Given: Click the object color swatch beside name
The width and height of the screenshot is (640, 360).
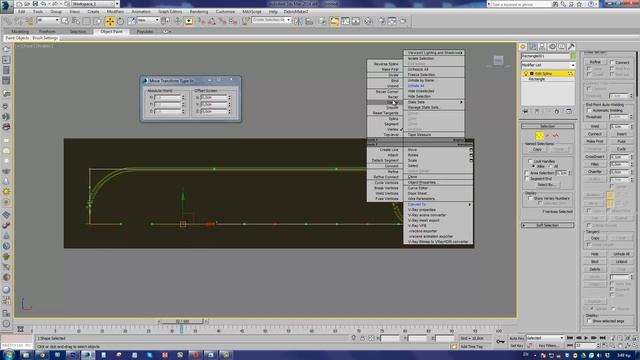Looking at the screenshot, I should point(573,56).
